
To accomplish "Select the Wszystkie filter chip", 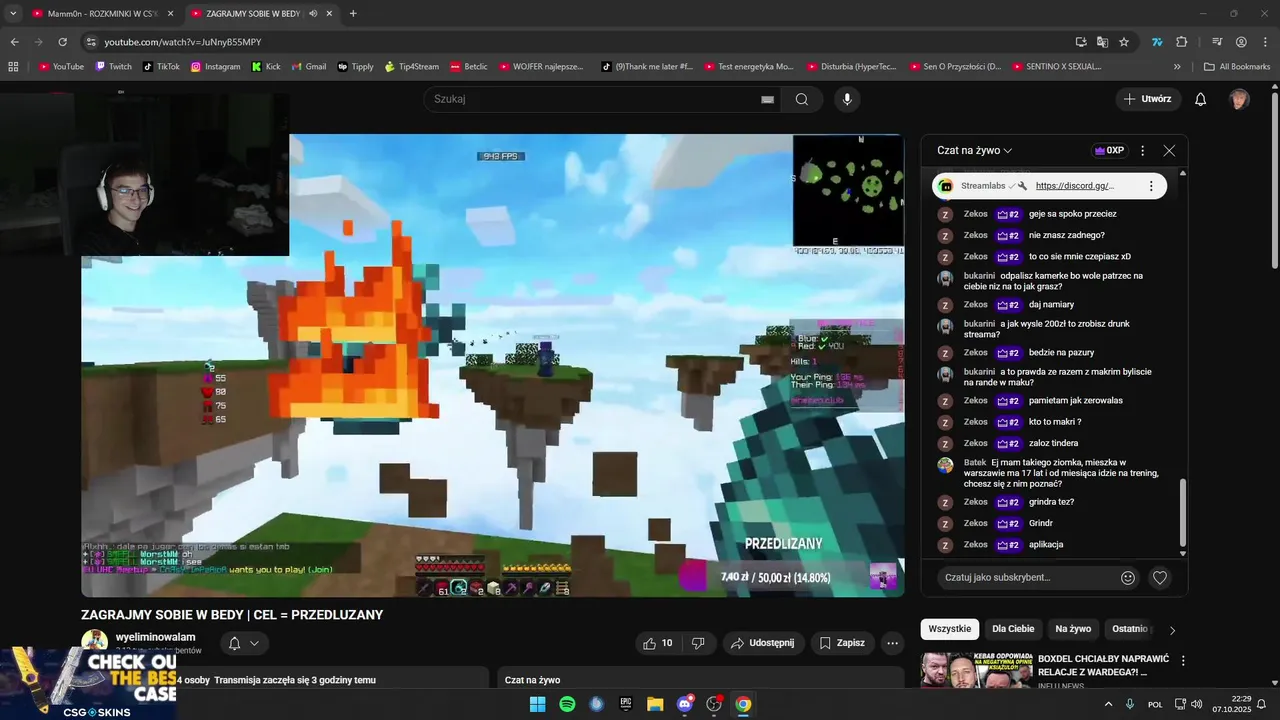I will coord(949,629).
